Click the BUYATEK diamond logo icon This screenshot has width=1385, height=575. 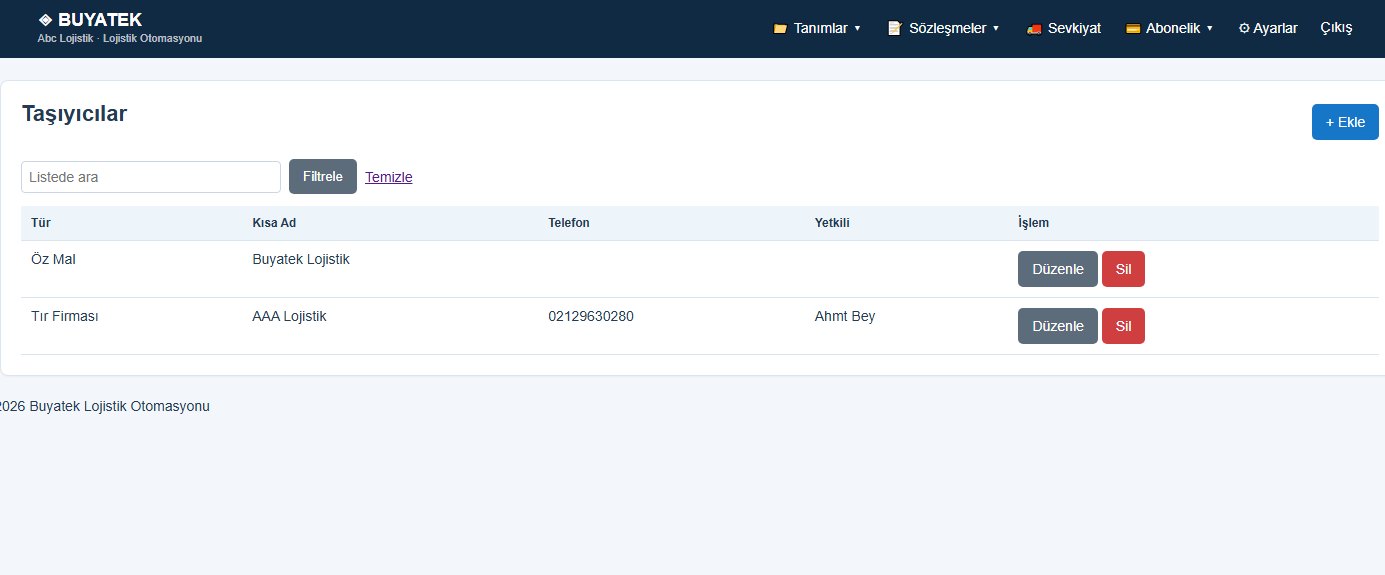coord(45,20)
